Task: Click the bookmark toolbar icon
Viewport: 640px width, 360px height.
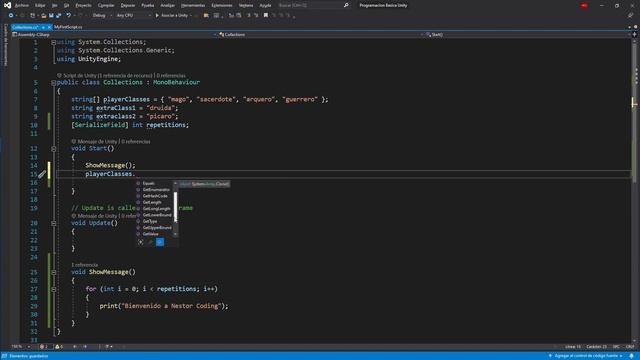Action: [x=266, y=16]
